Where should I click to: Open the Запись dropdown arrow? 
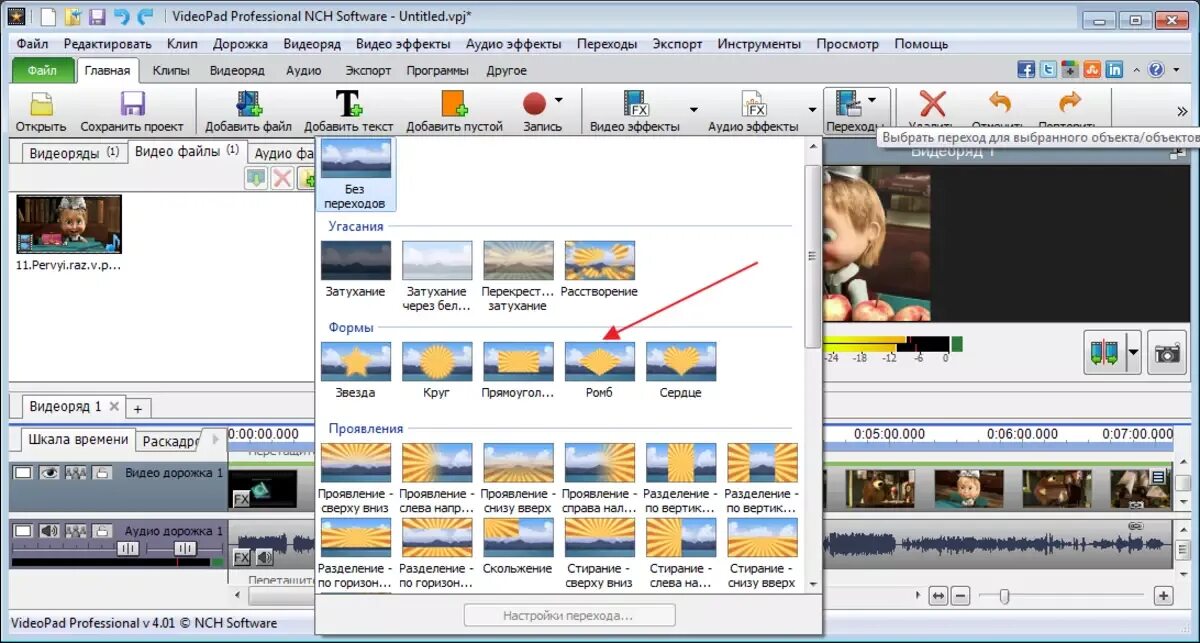558,100
